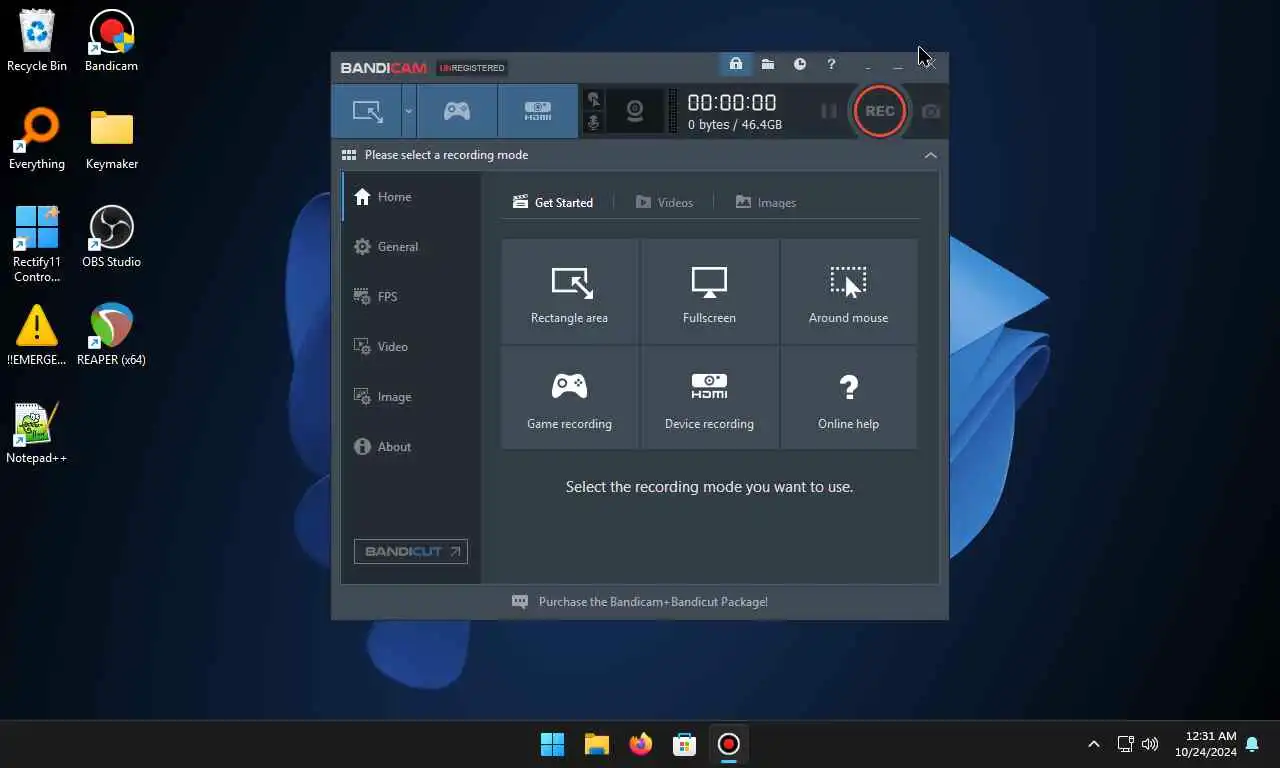Open FPS settings in sidebar
1280x768 pixels.
tap(411, 297)
